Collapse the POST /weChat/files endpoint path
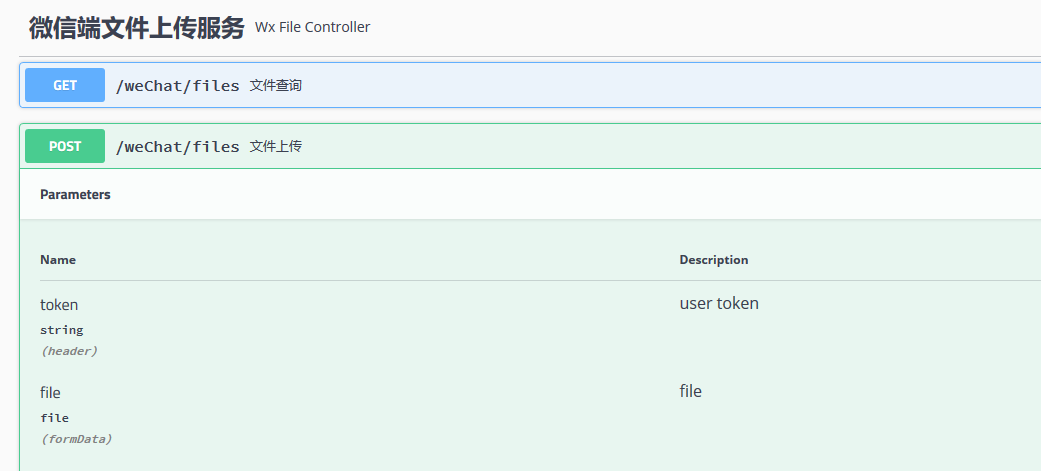 tap(178, 147)
